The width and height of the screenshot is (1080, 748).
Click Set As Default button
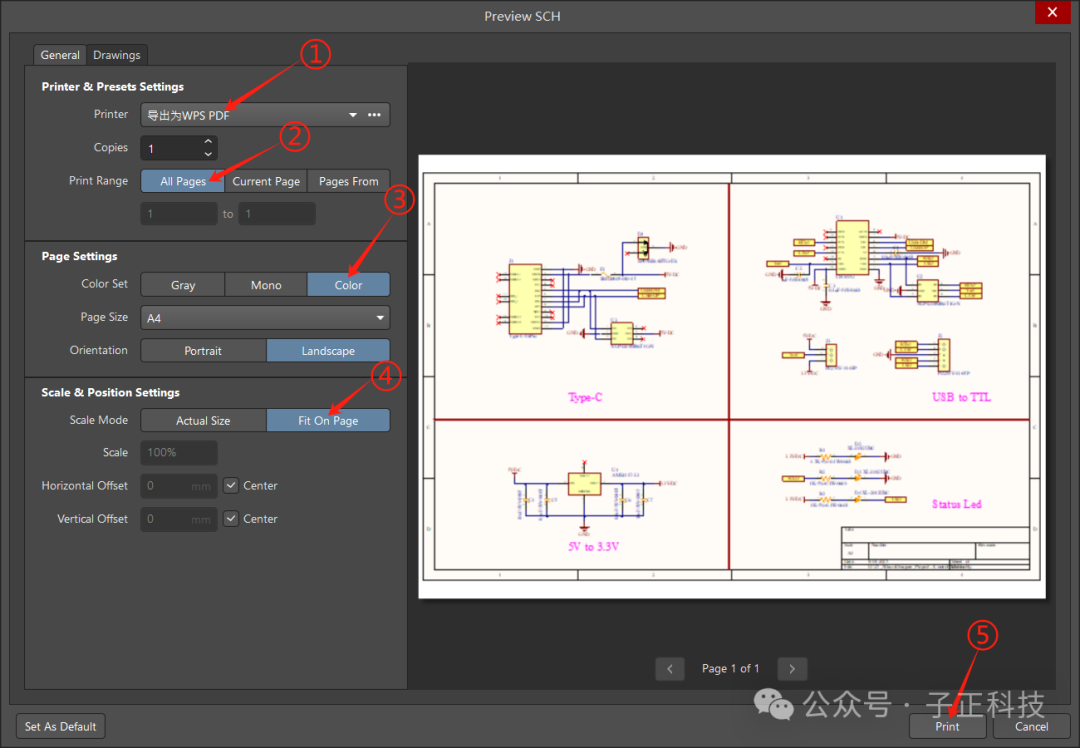[x=61, y=726]
